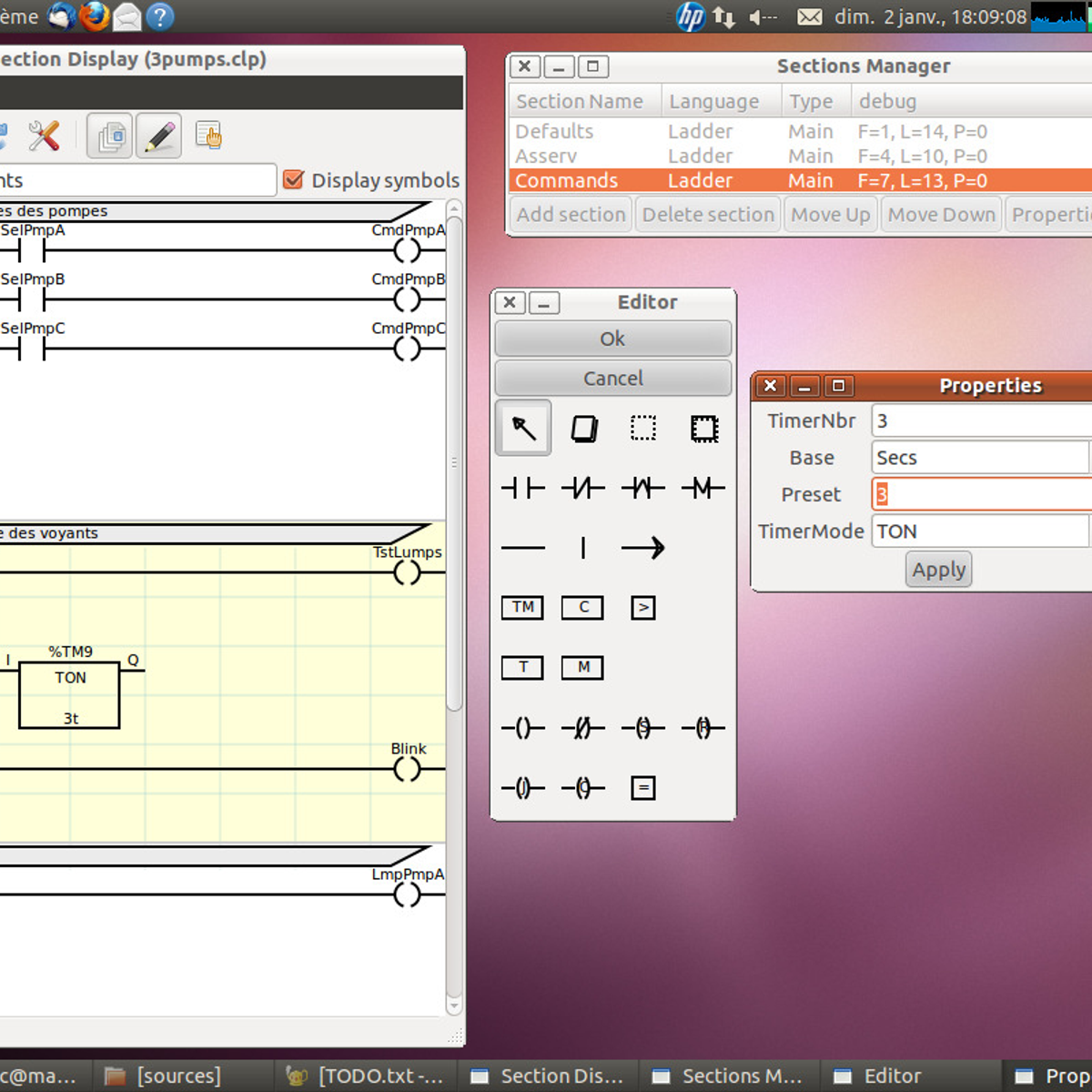The image size is (1092, 1092).
Task: Click the Apply button in Properties
Action: [938, 570]
